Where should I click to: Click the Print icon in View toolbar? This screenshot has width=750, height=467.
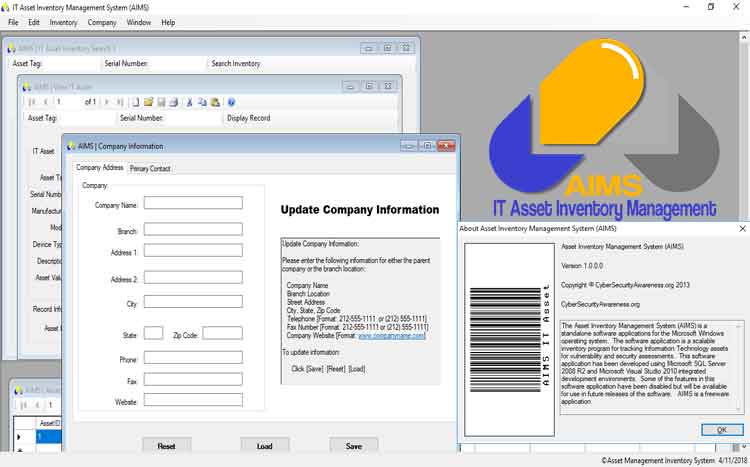[173, 102]
